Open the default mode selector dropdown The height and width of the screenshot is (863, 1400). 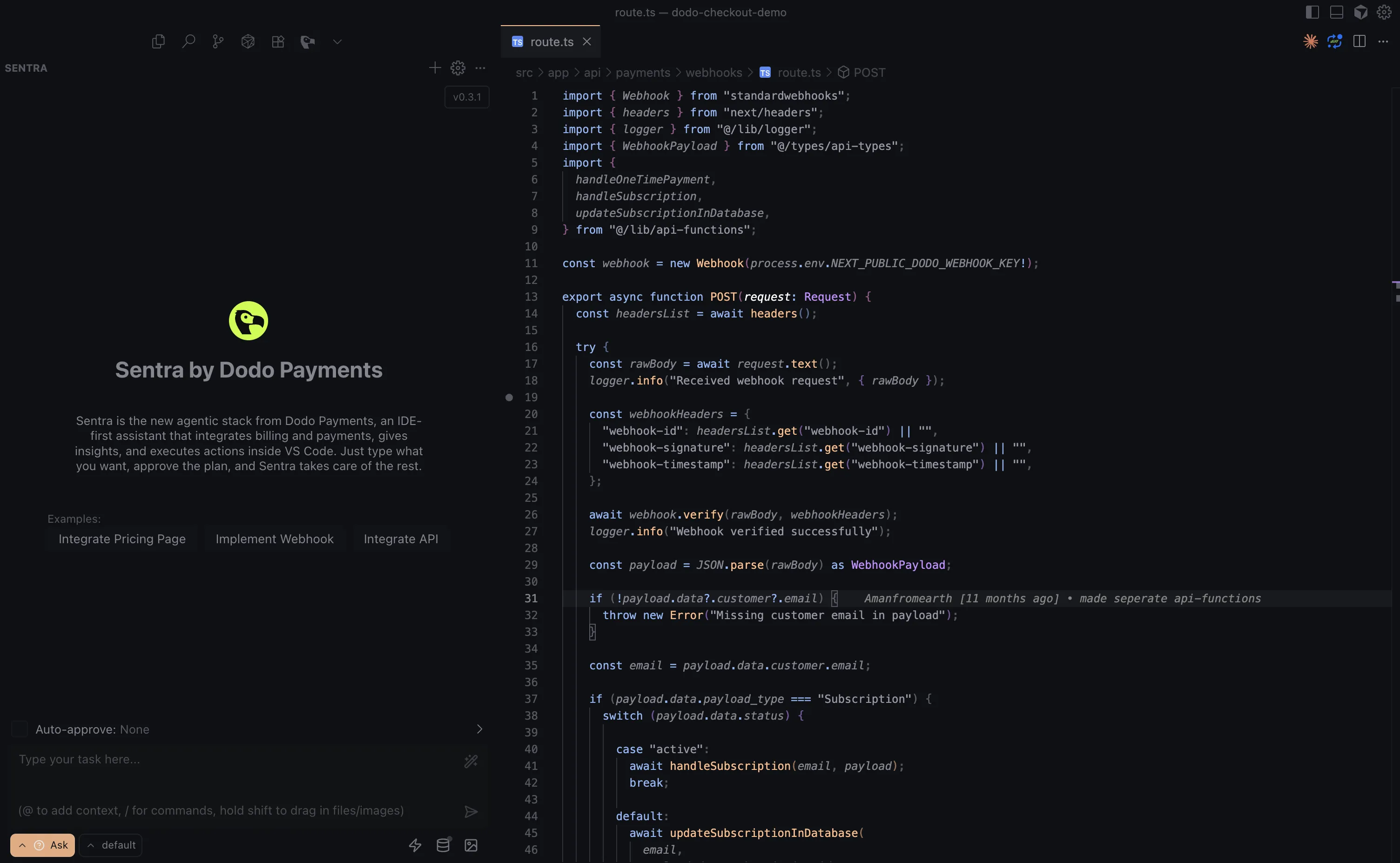pyautogui.click(x=110, y=845)
